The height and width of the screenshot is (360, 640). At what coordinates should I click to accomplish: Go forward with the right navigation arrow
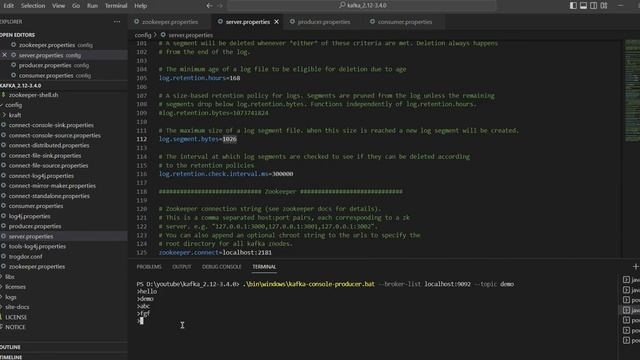pyautogui.click(x=220, y=6)
